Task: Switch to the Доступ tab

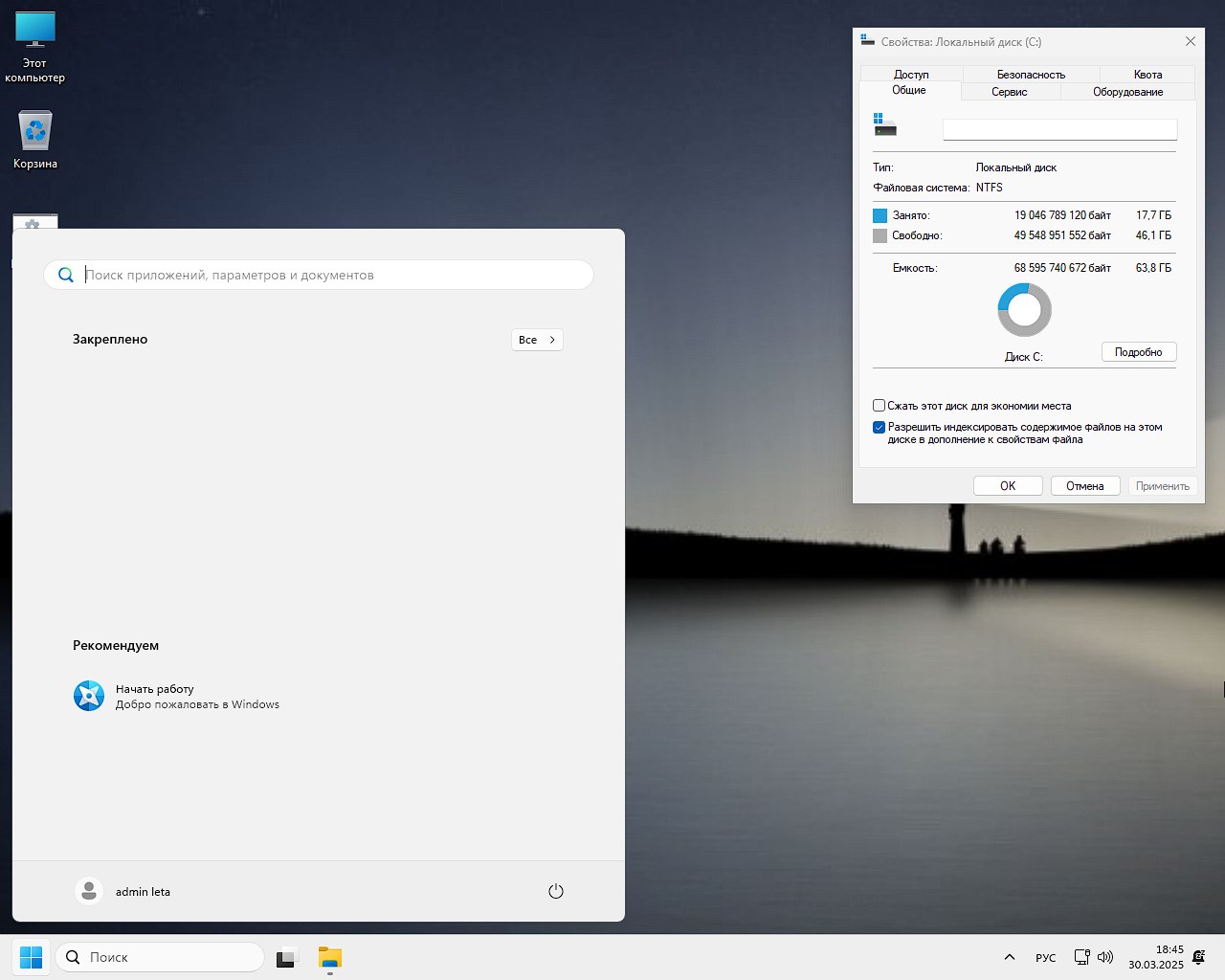Action: pyautogui.click(x=911, y=74)
